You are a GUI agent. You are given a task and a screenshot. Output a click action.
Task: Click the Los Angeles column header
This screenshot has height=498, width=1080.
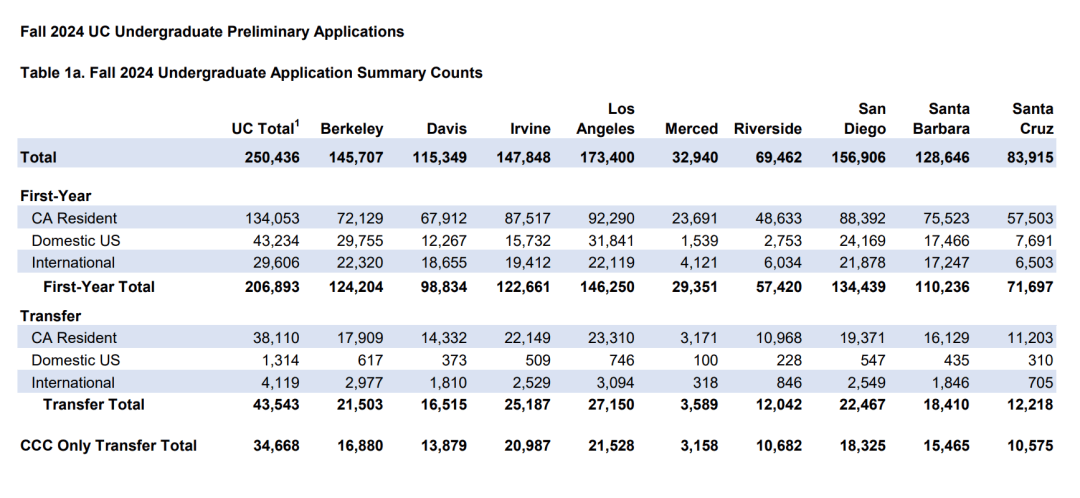606,119
